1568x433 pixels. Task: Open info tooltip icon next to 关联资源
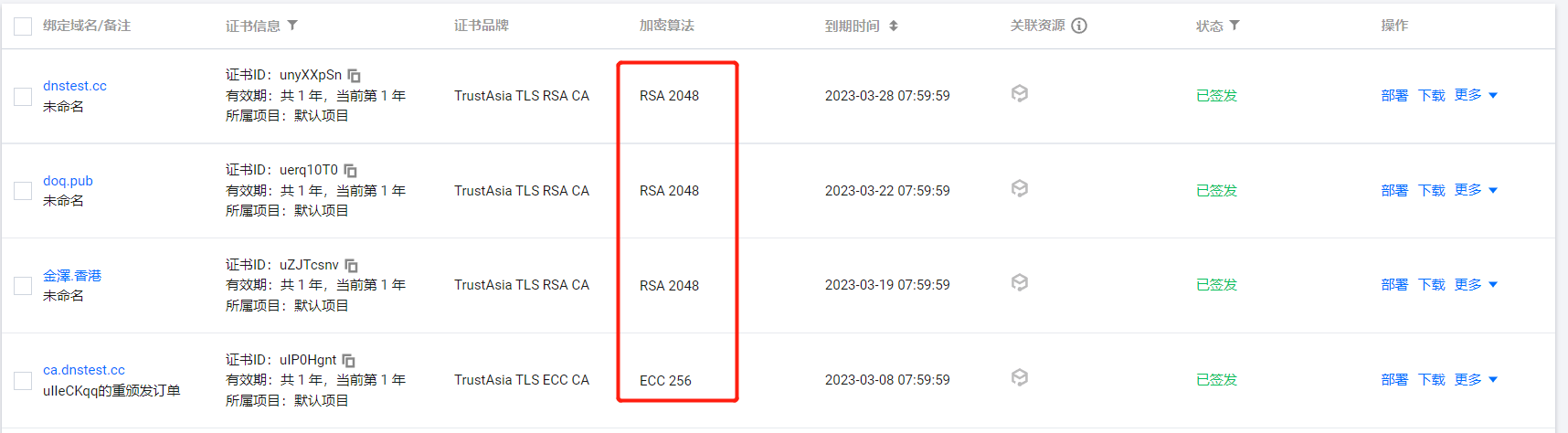(x=1079, y=26)
